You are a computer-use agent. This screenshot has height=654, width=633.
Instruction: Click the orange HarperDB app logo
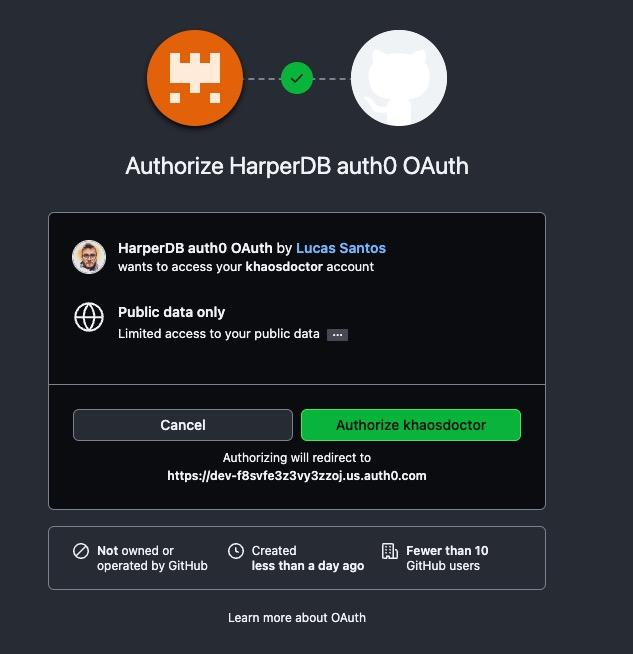[x=195, y=78]
